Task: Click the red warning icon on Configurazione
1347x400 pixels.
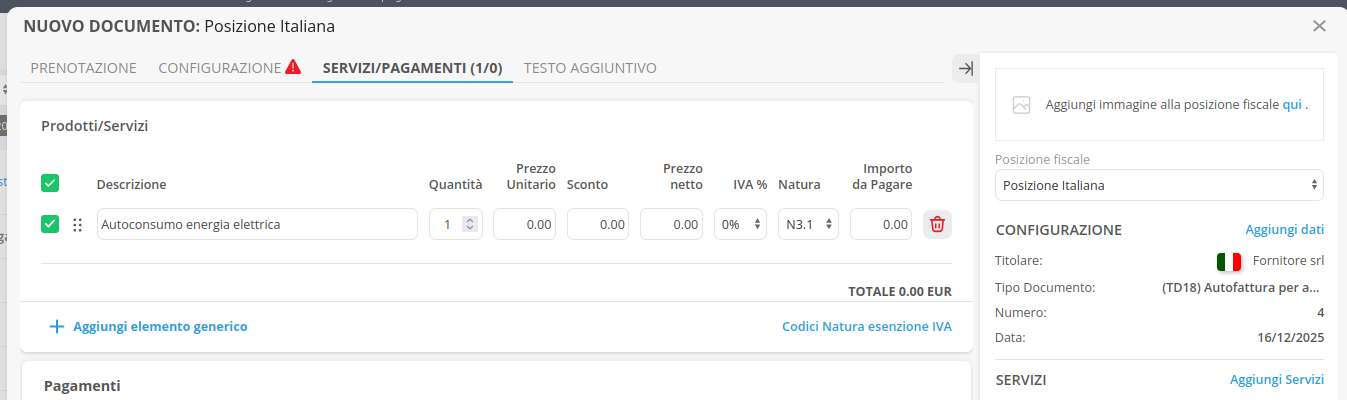Action: [293, 67]
